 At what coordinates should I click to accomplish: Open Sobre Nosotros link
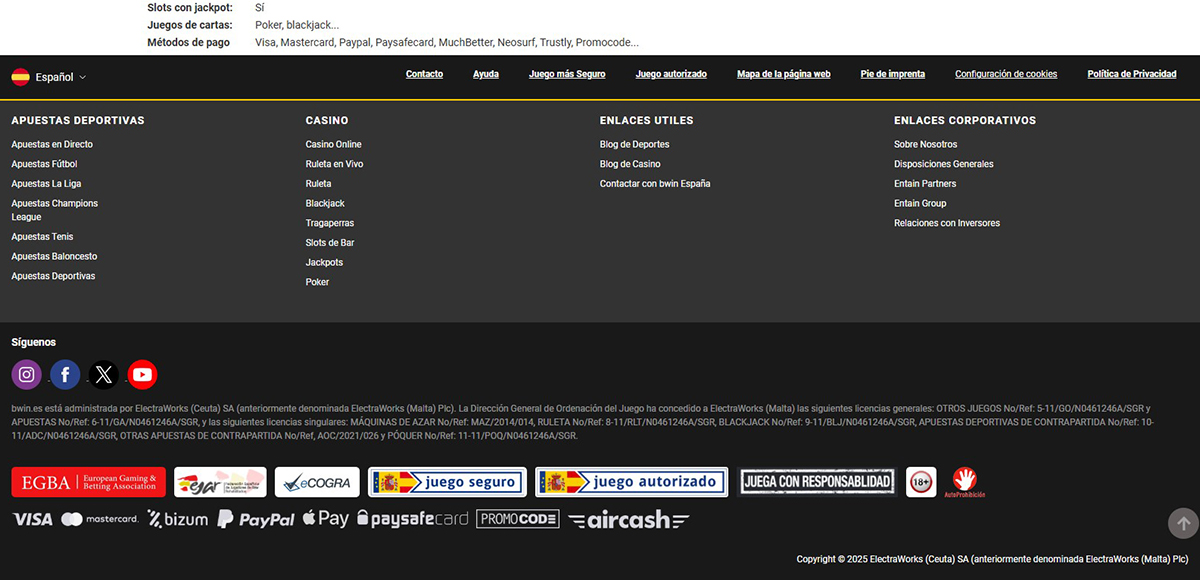tap(925, 144)
